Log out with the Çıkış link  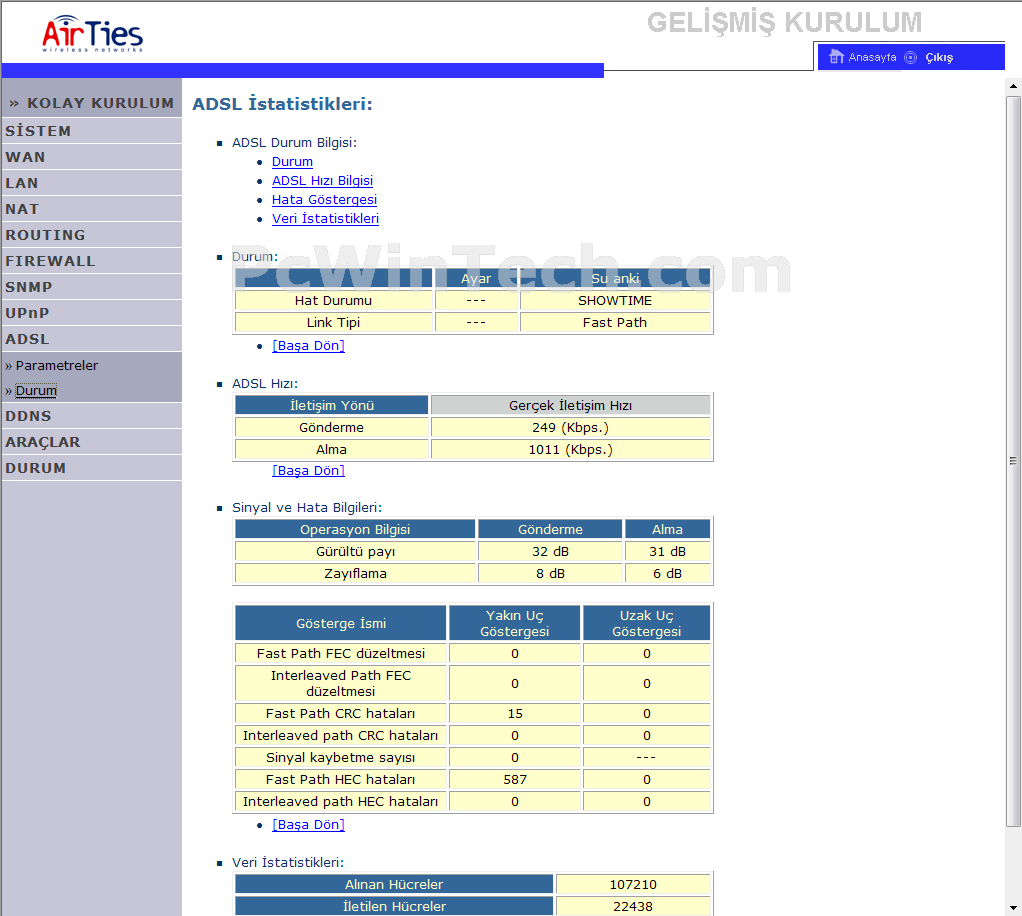[939, 57]
